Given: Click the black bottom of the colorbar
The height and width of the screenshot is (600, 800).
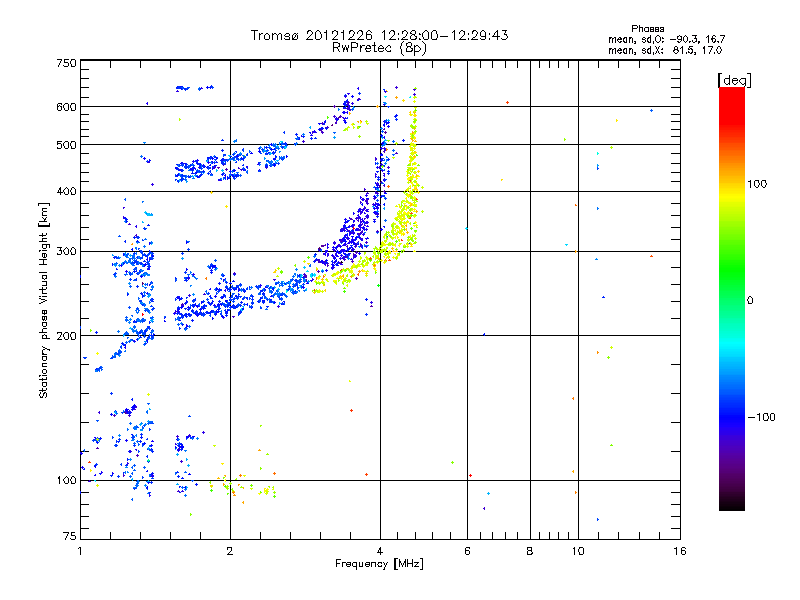Looking at the screenshot, I should click(x=732, y=503).
